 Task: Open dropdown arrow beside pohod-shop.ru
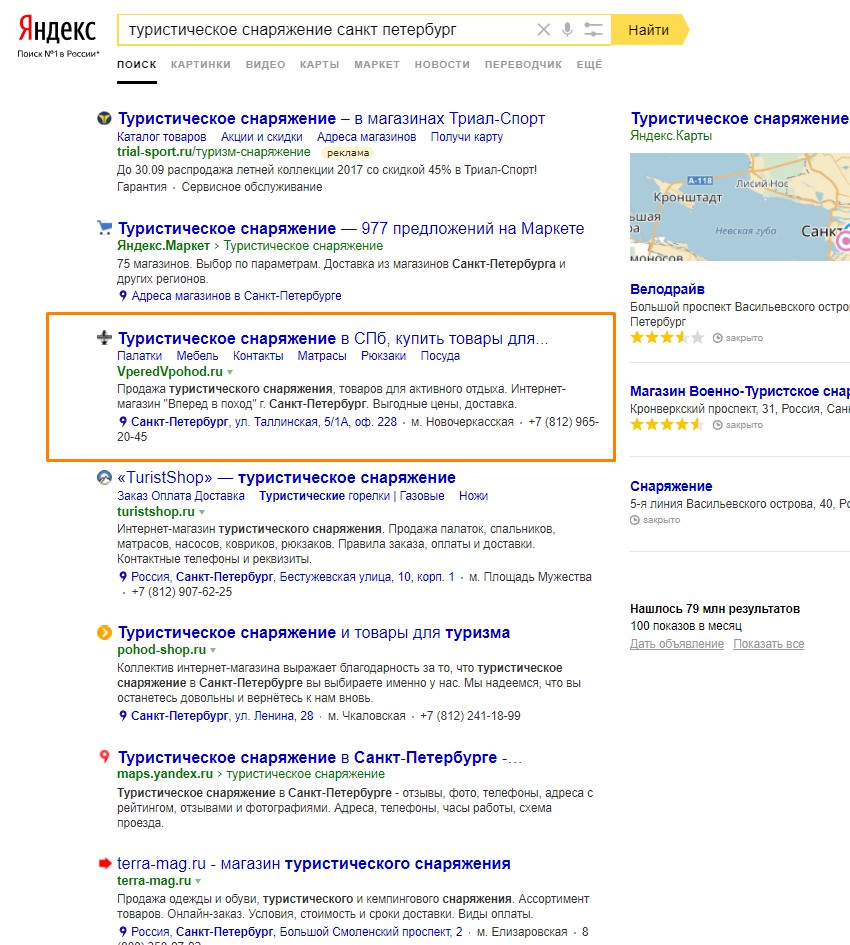(x=214, y=650)
